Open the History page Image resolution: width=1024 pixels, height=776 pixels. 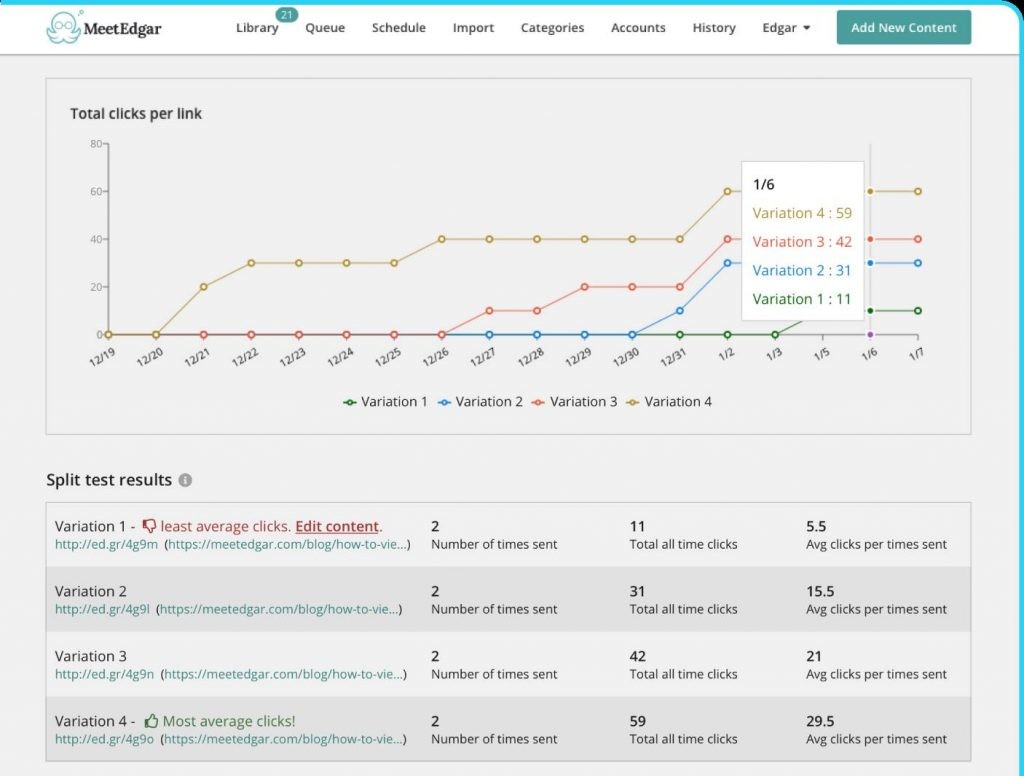(x=714, y=28)
